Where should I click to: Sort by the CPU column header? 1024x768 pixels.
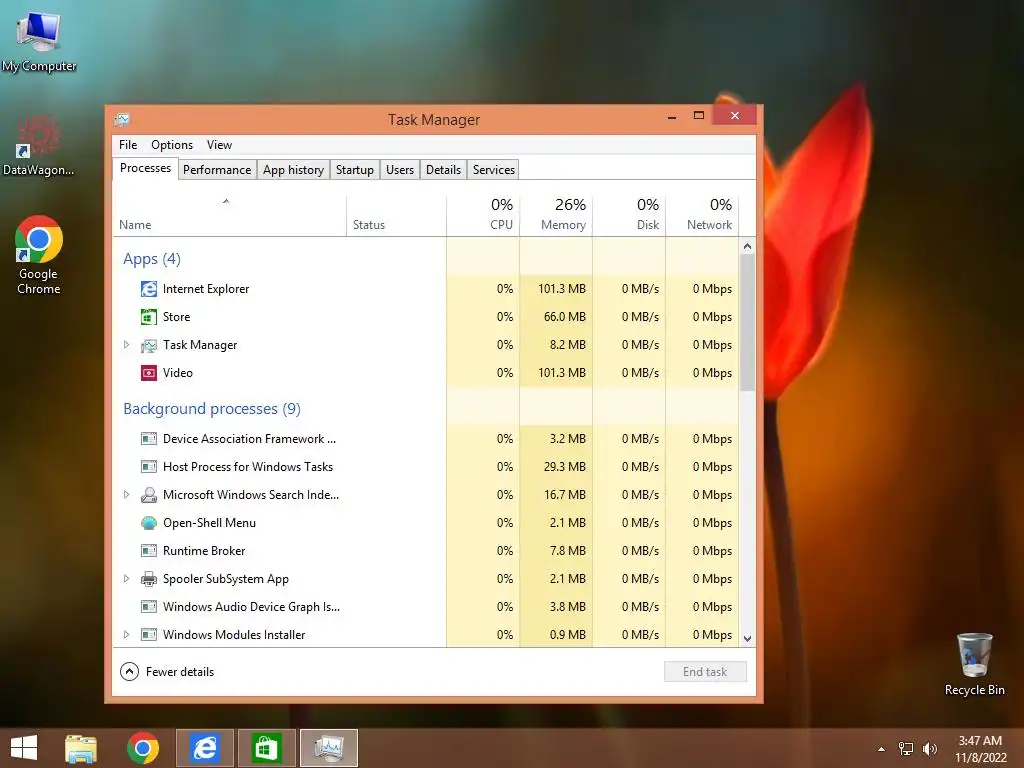(483, 216)
